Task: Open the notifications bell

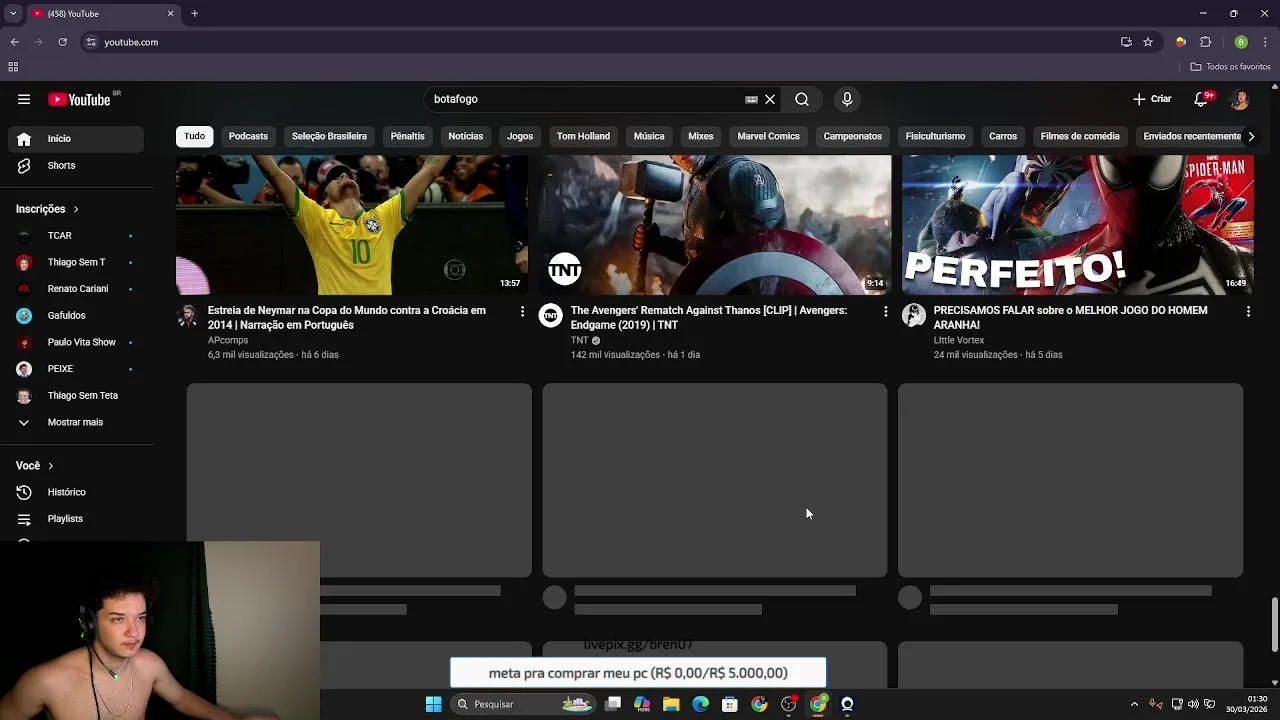Action: [1202, 99]
